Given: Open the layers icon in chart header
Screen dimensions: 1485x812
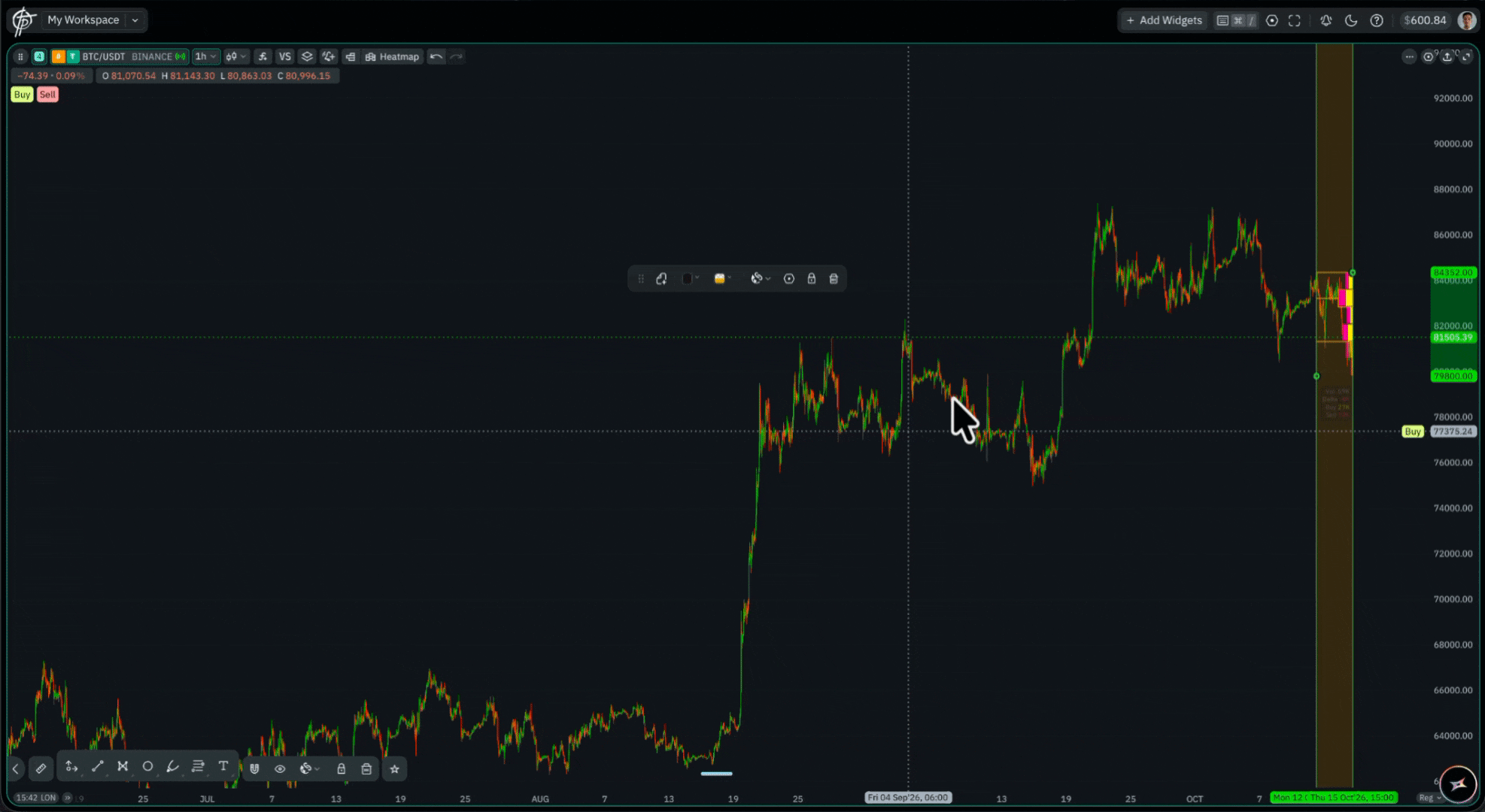Looking at the screenshot, I should 307,56.
